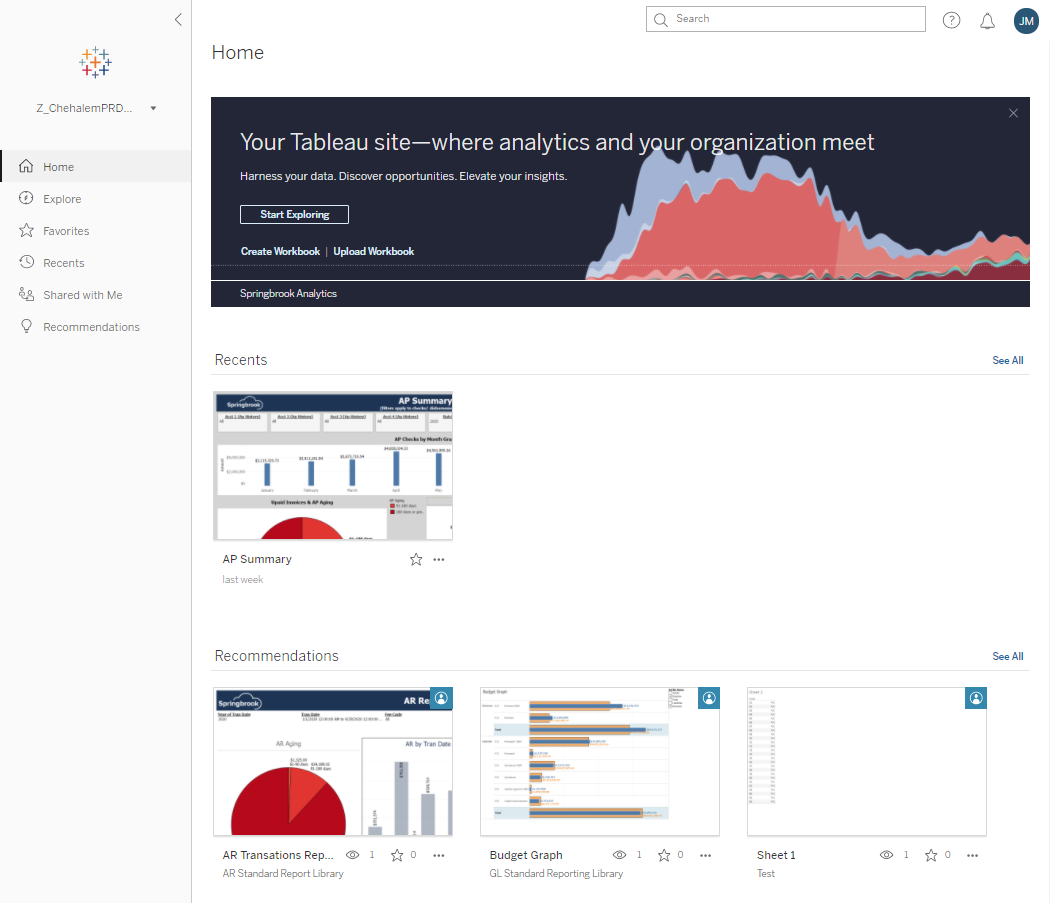This screenshot has width=1050, height=903.
Task: Click the Tableau logo icon
Action: point(95,62)
